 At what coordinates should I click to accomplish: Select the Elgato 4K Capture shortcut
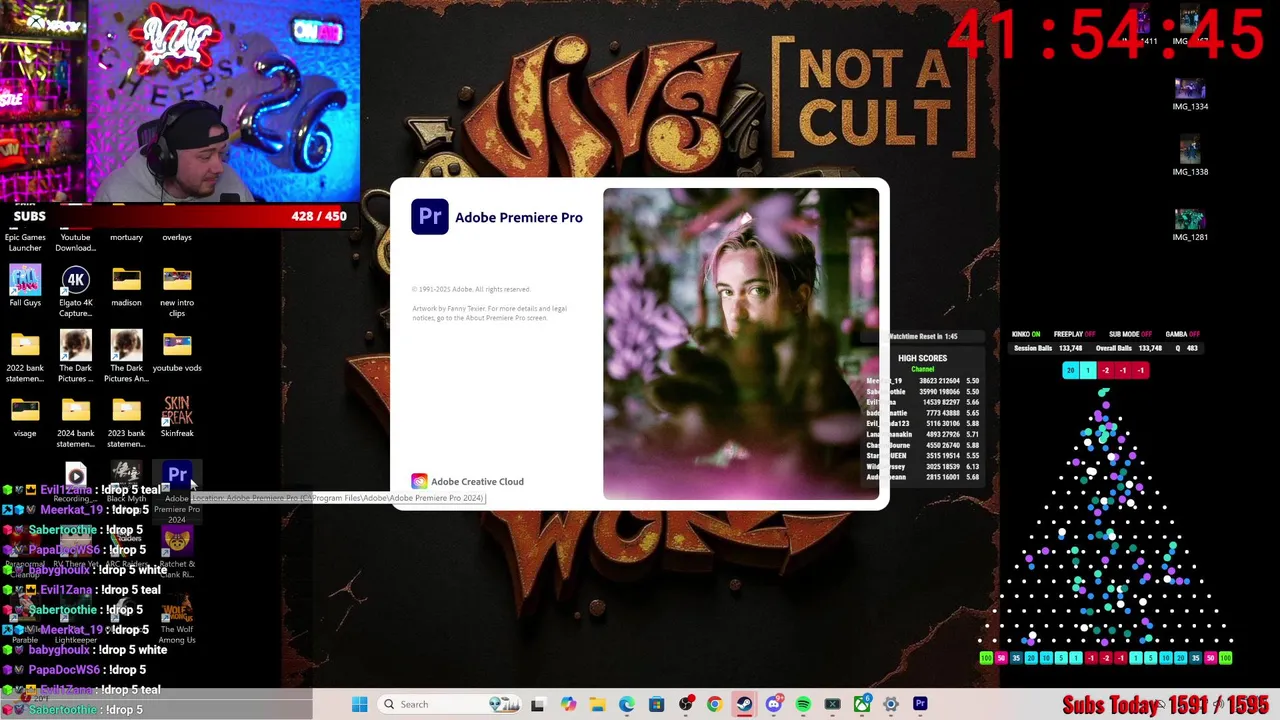pos(76,291)
